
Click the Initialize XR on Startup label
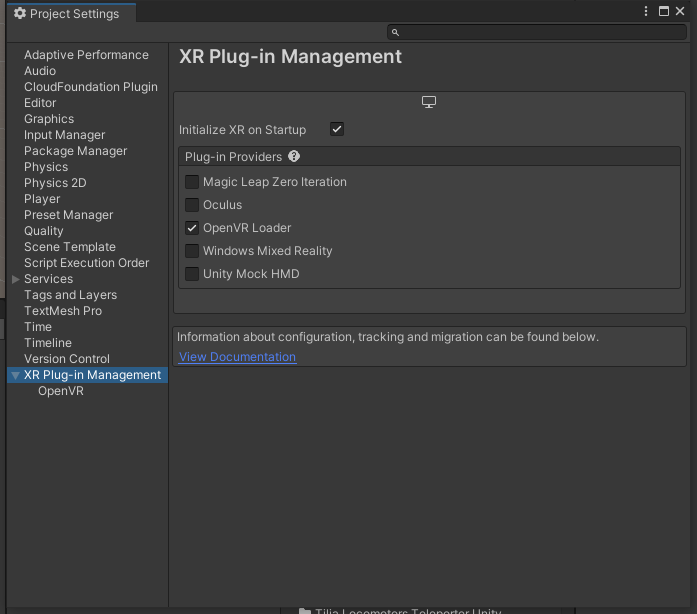click(x=242, y=130)
